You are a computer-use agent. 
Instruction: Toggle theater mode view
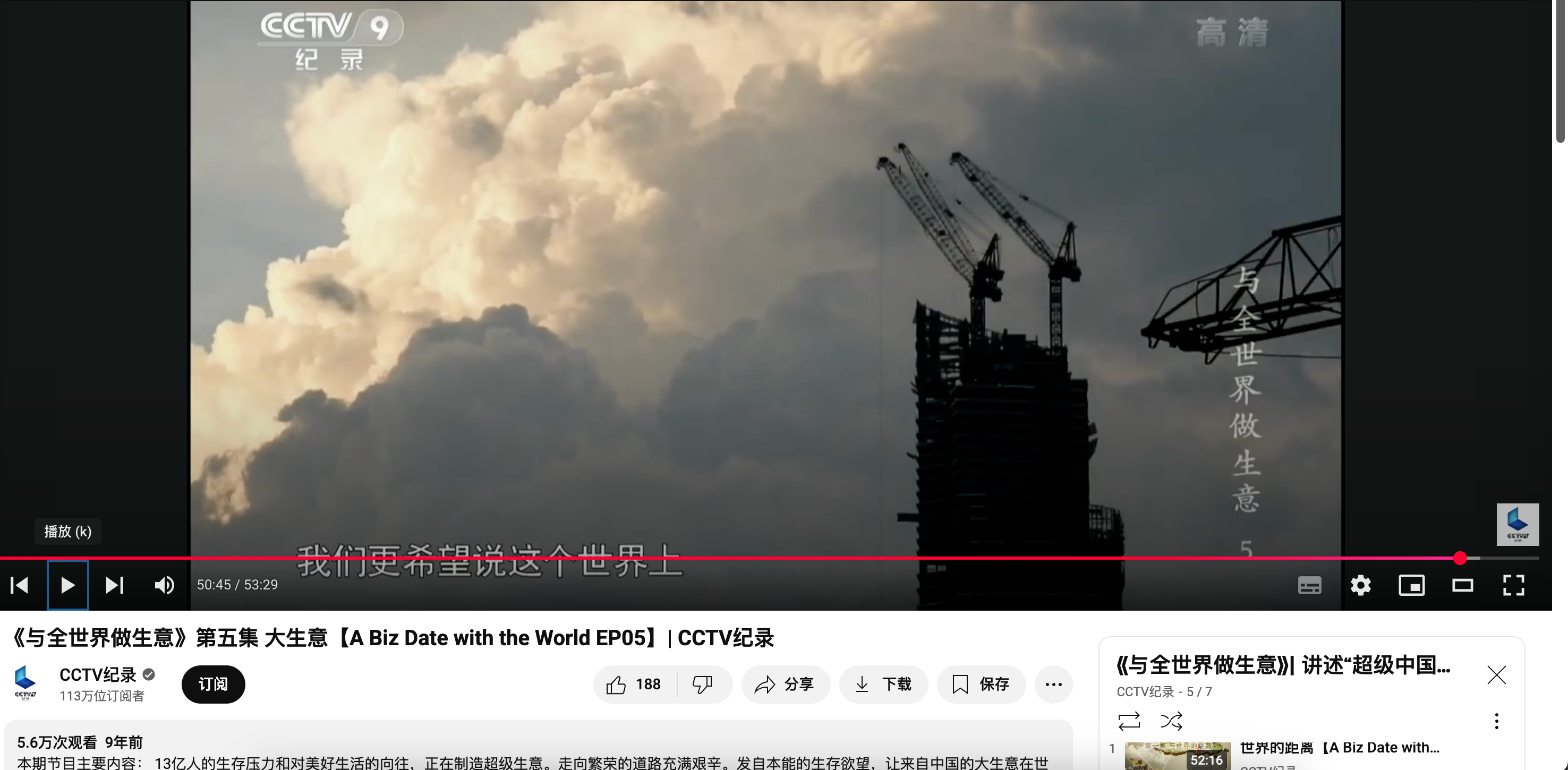1463,585
